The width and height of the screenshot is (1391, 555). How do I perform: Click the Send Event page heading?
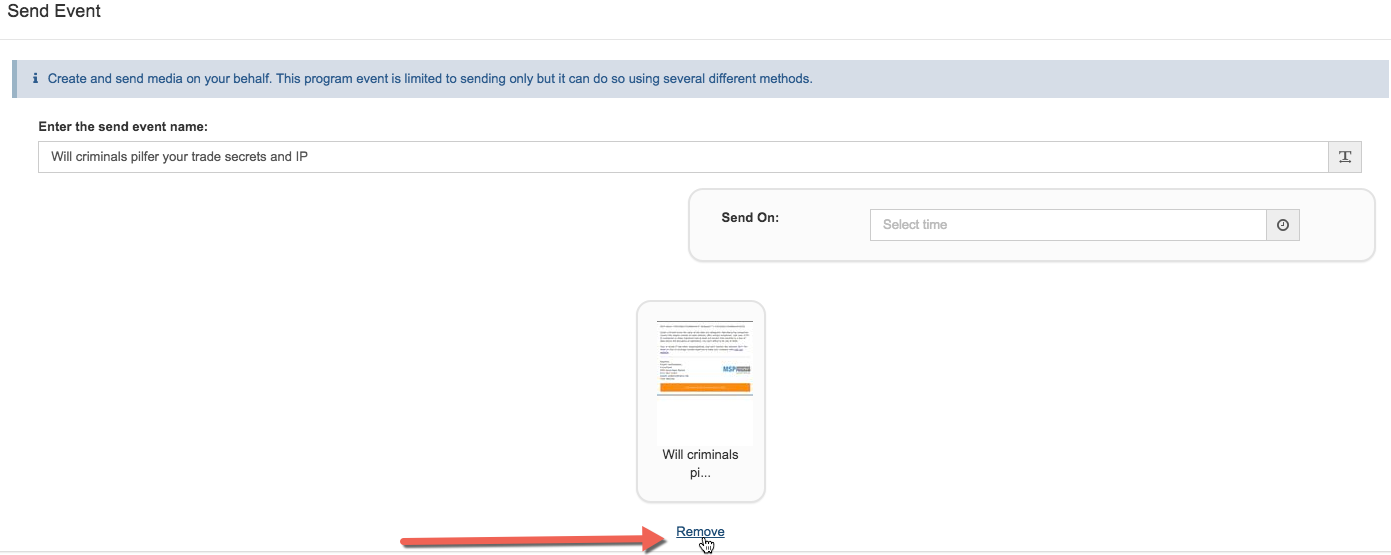(x=54, y=12)
